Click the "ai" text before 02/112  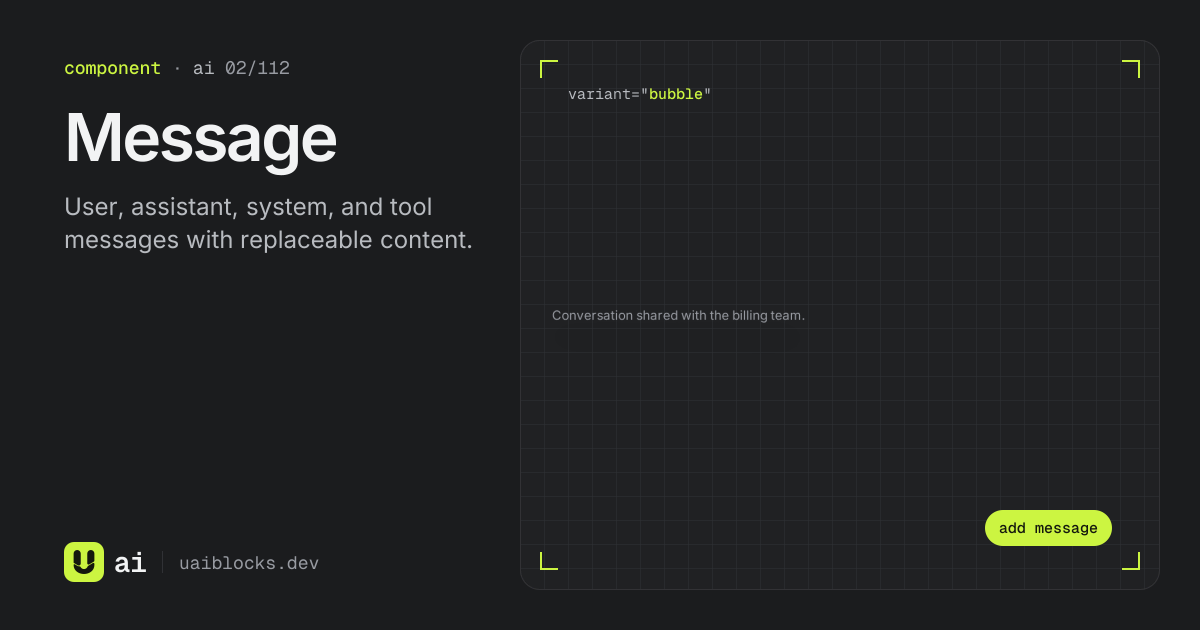coord(204,68)
